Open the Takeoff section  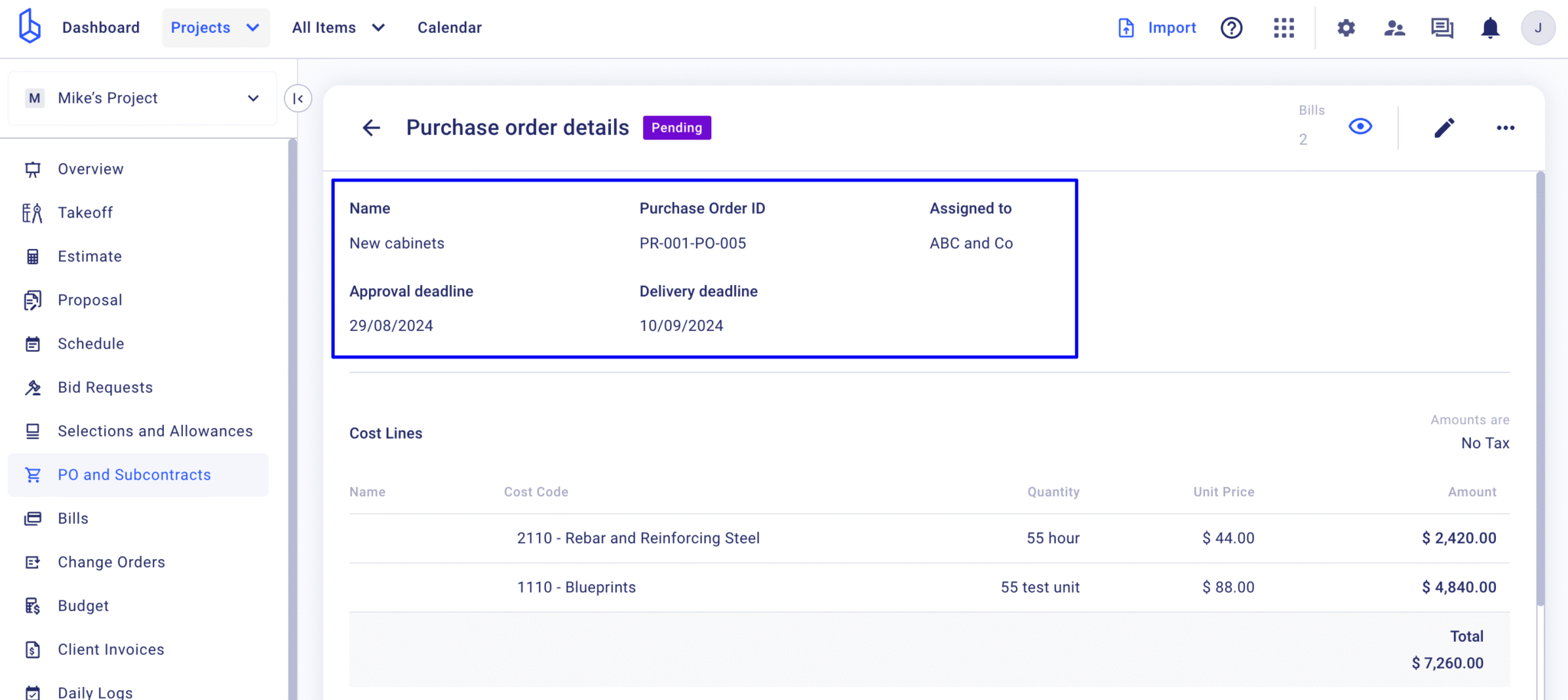[x=85, y=212]
